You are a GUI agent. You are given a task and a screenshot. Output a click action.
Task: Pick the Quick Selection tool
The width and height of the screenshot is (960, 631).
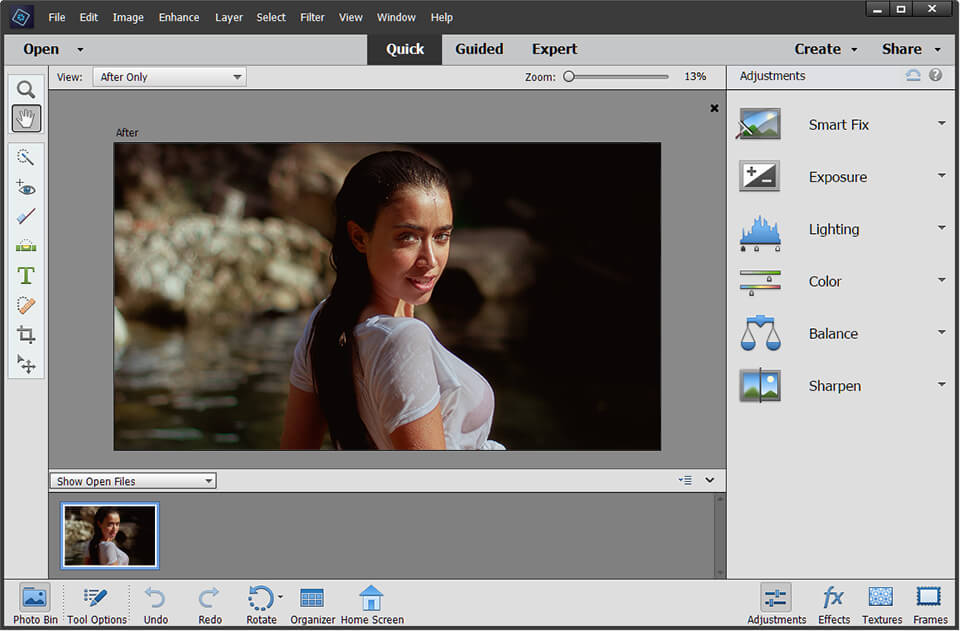(26, 157)
